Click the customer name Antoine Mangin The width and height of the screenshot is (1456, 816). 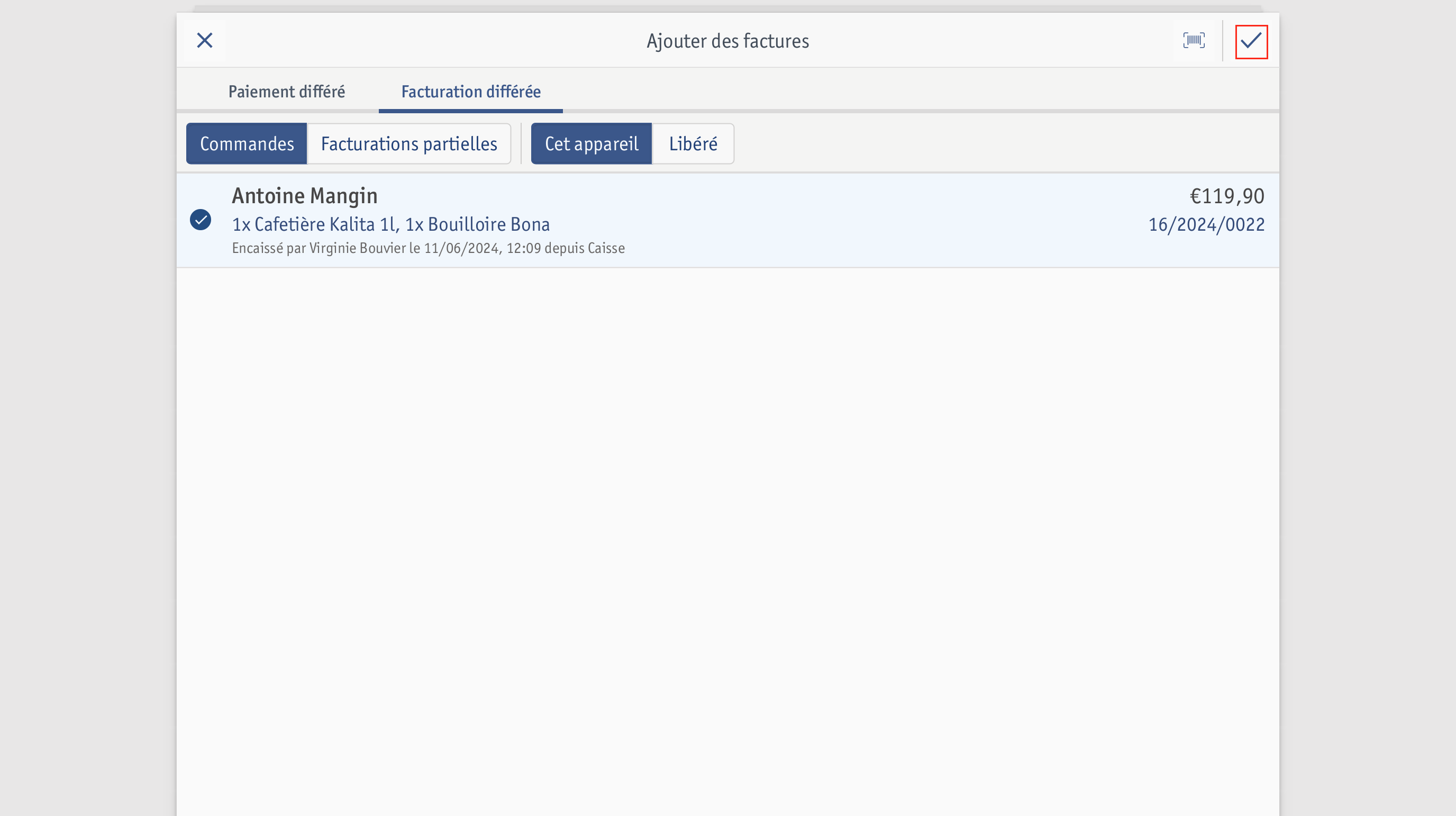coord(305,196)
